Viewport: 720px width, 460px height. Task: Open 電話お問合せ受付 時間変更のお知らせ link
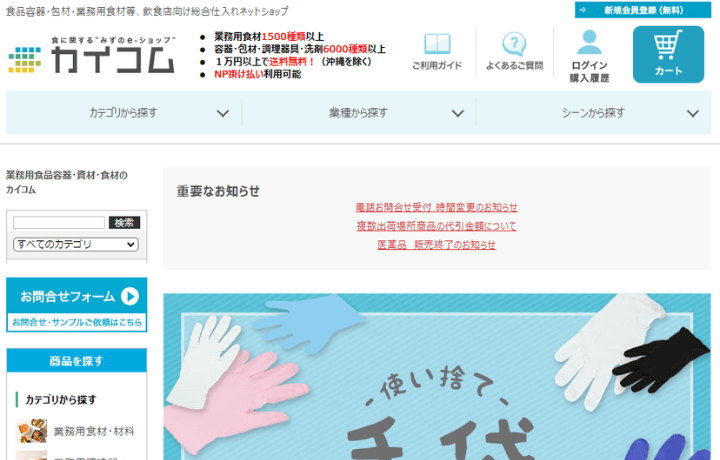click(x=437, y=208)
